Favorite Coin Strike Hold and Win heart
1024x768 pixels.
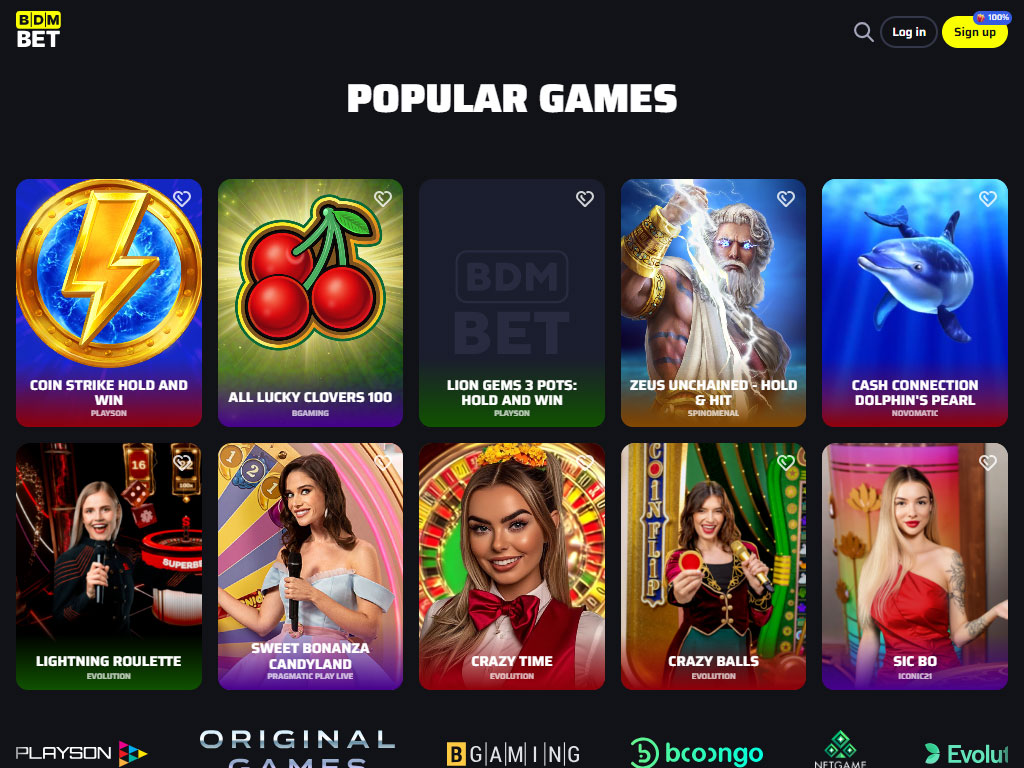pos(182,199)
